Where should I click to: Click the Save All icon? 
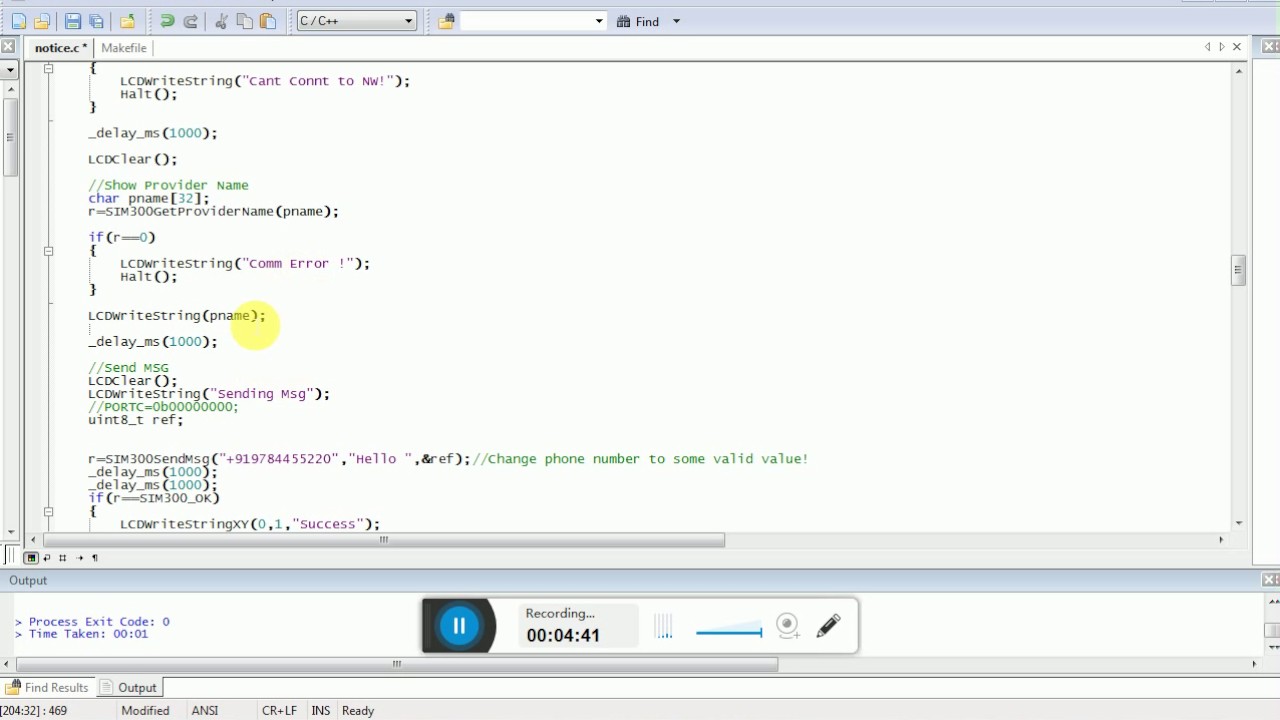tap(96, 21)
